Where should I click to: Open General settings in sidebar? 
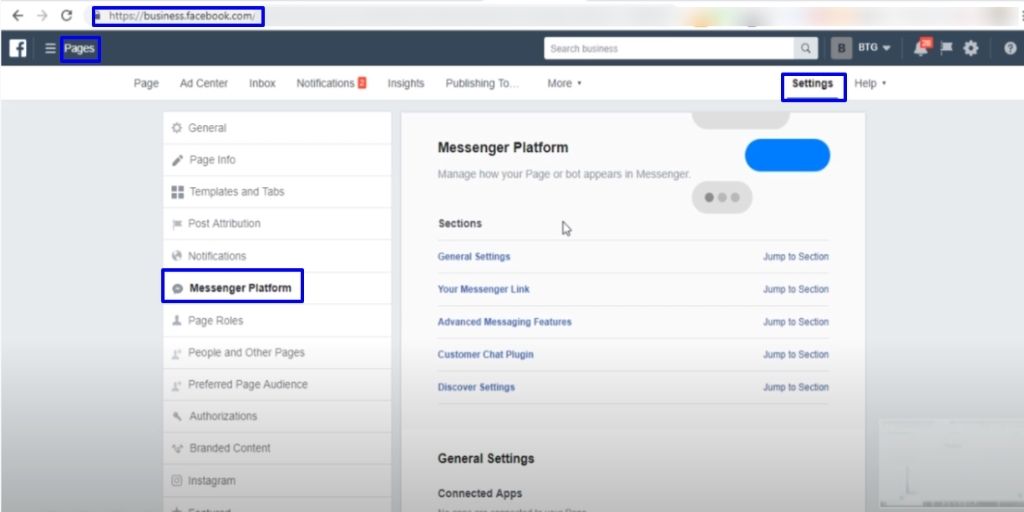(x=277, y=128)
